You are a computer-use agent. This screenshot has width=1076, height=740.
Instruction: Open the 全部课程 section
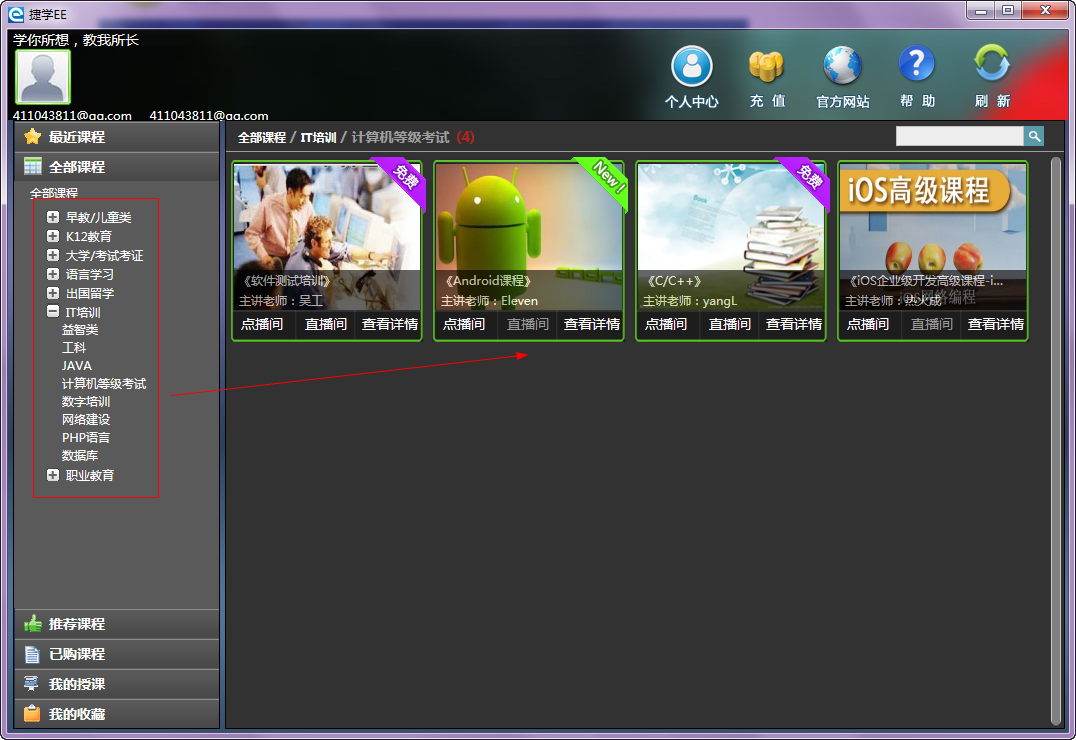point(117,166)
